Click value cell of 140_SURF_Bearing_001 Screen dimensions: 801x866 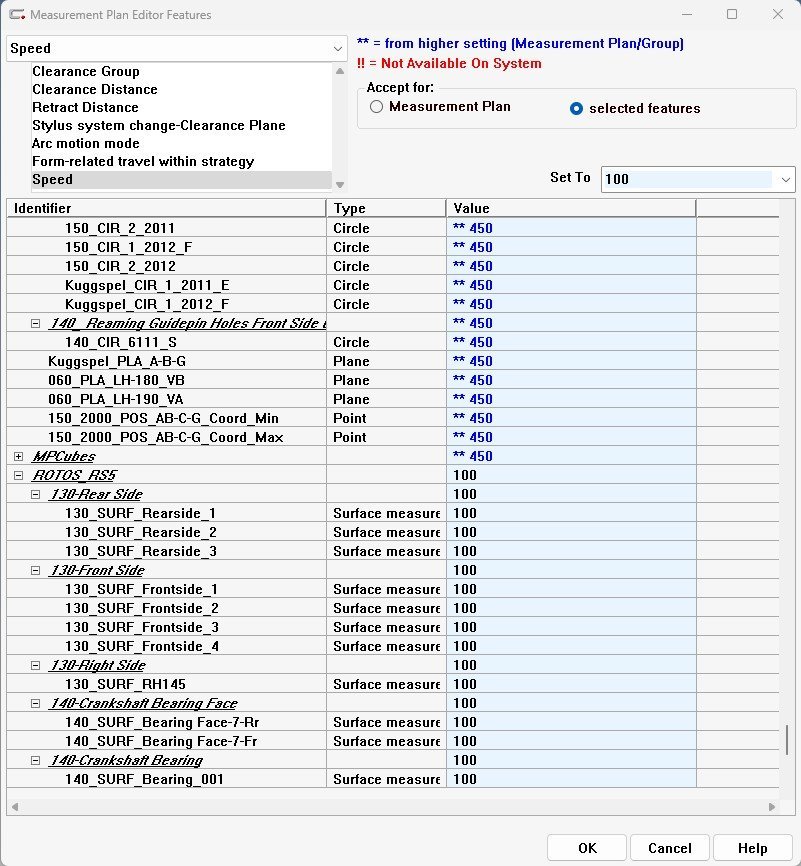click(x=570, y=779)
